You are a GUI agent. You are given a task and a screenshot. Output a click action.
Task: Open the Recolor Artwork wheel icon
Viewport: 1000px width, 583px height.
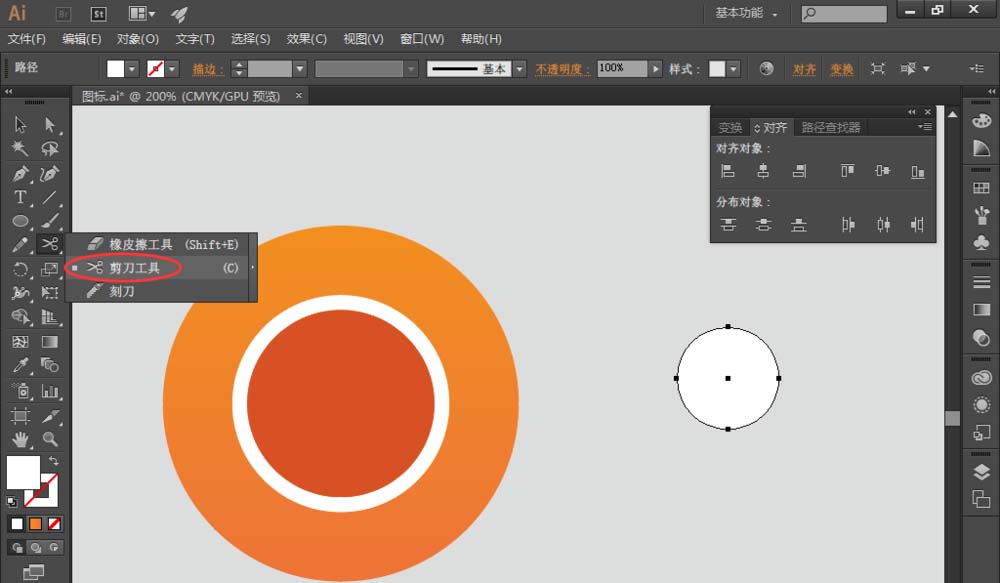pyautogui.click(x=767, y=69)
